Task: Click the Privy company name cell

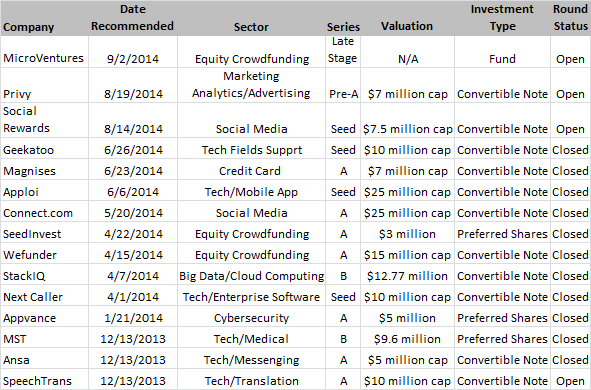Action: coord(44,86)
